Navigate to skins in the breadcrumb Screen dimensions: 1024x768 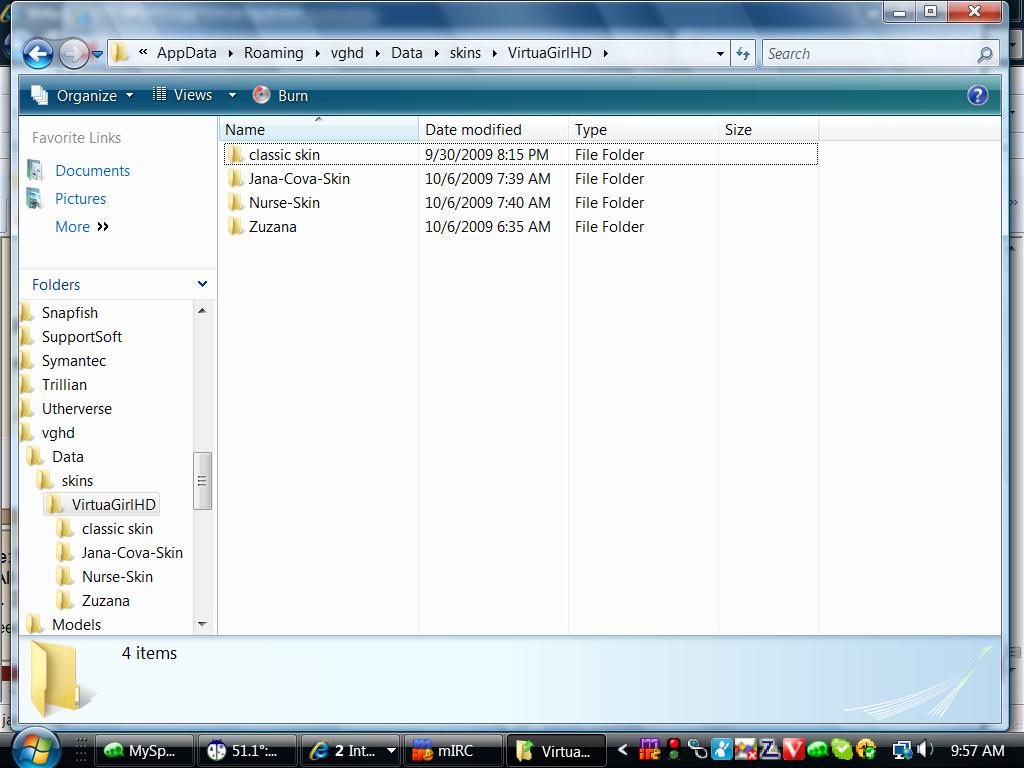[465, 53]
